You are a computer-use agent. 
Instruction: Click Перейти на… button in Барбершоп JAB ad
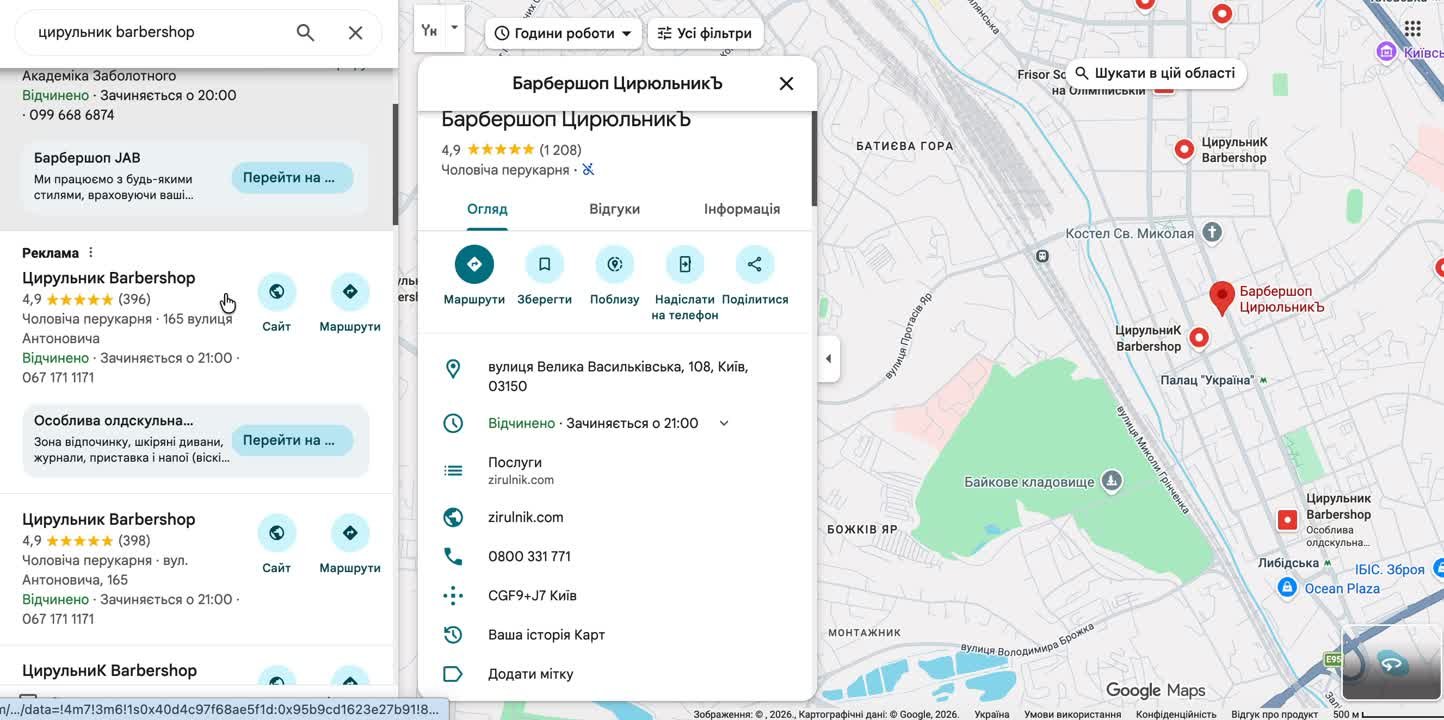click(x=292, y=178)
